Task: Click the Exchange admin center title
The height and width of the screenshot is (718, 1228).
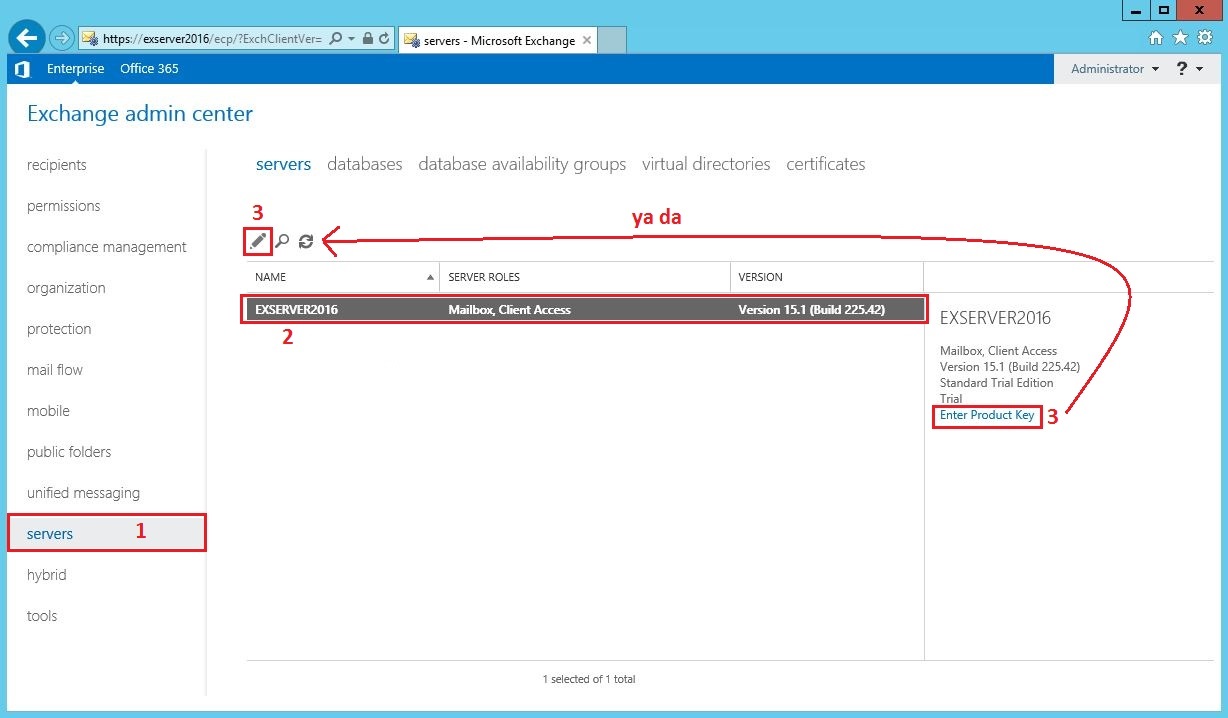Action: click(x=140, y=114)
